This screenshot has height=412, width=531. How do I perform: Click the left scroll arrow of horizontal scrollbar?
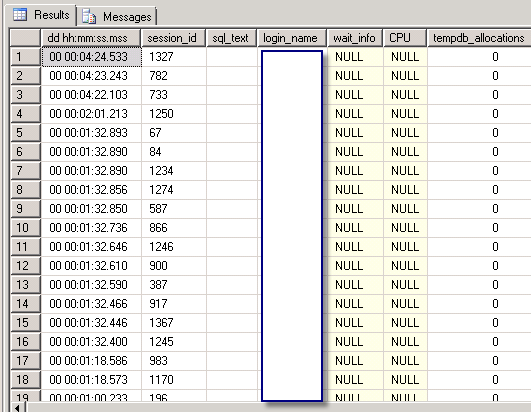click(x=18, y=408)
